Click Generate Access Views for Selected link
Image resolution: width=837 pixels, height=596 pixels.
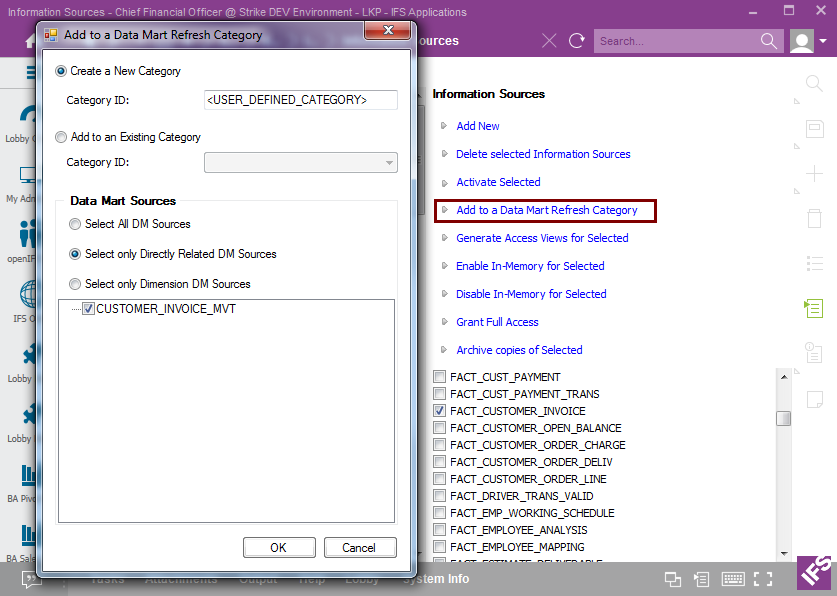coord(542,238)
